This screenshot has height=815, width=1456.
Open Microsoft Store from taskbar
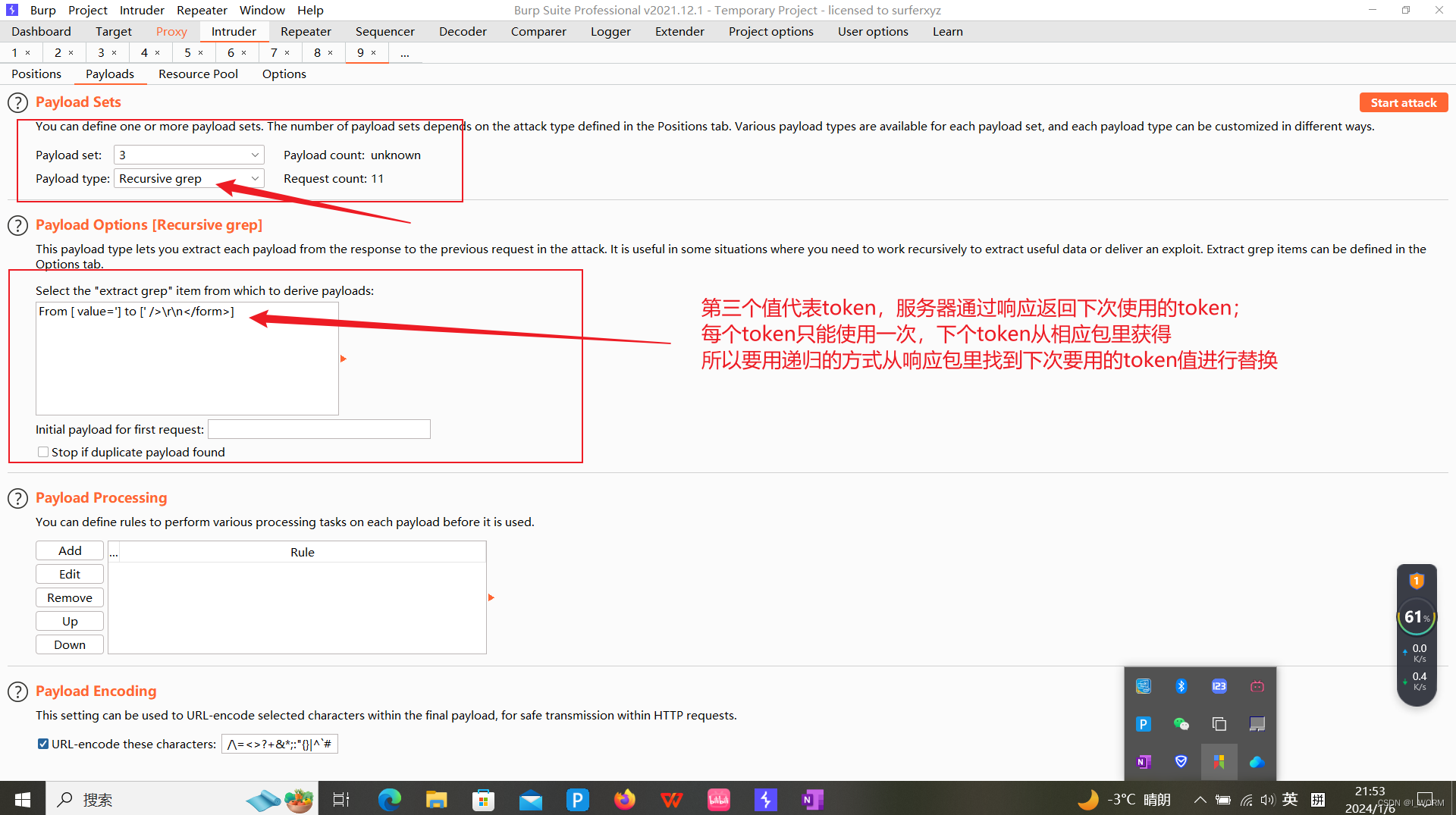point(483,799)
